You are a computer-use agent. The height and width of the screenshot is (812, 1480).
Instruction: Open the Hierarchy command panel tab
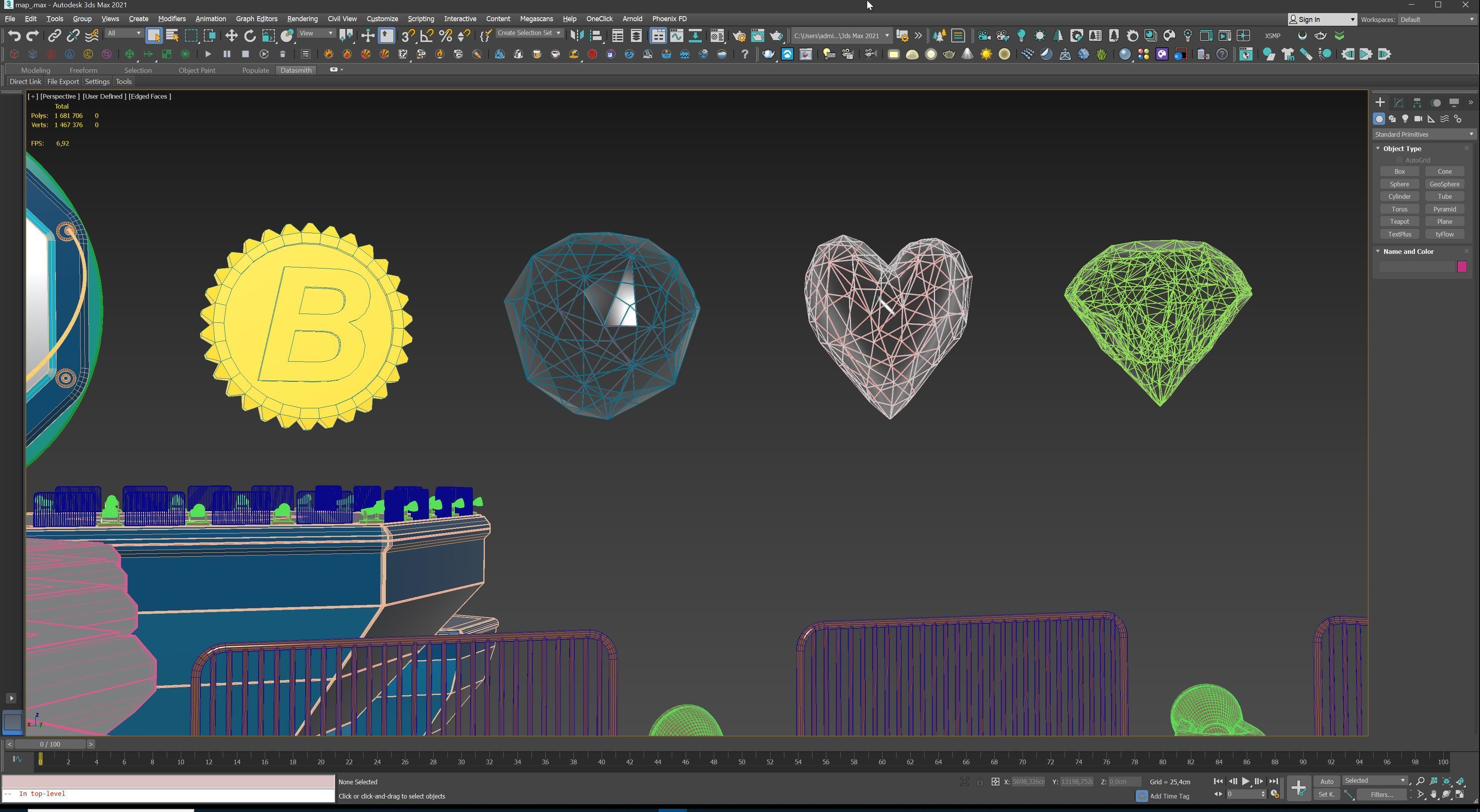tap(1418, 103)
